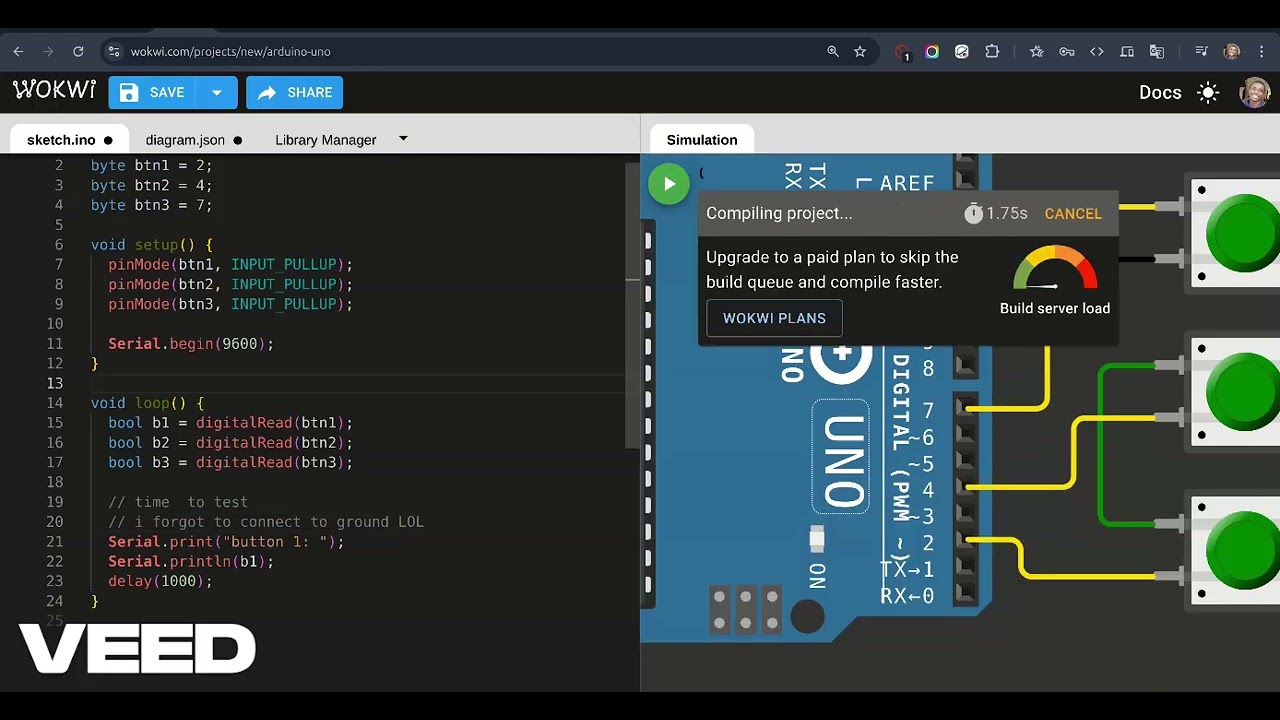Click the middle green pushbutton
1280x720 pixels.
1242,392
